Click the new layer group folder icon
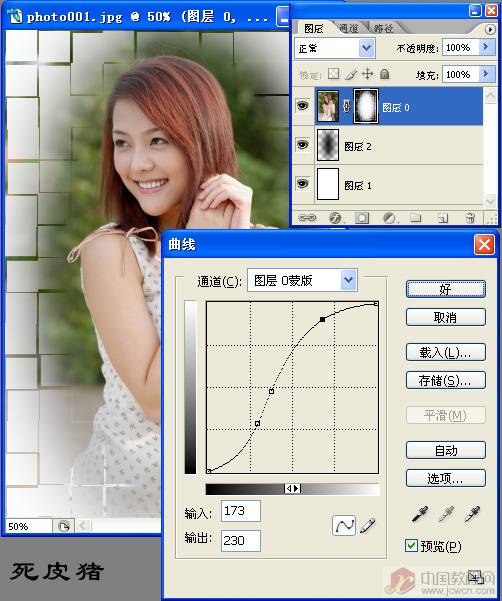The width and height of the screenshot is (502, 601). coord(415,218)
